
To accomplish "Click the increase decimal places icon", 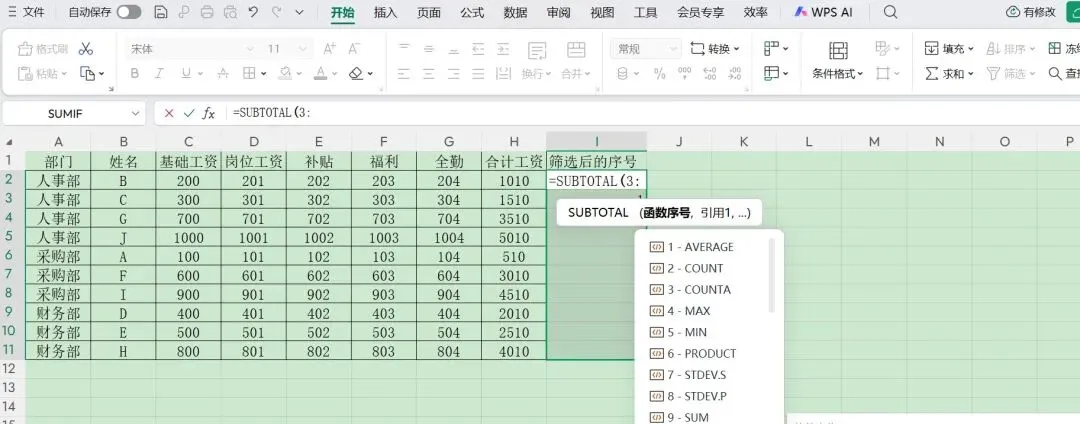I will point(709,74).
